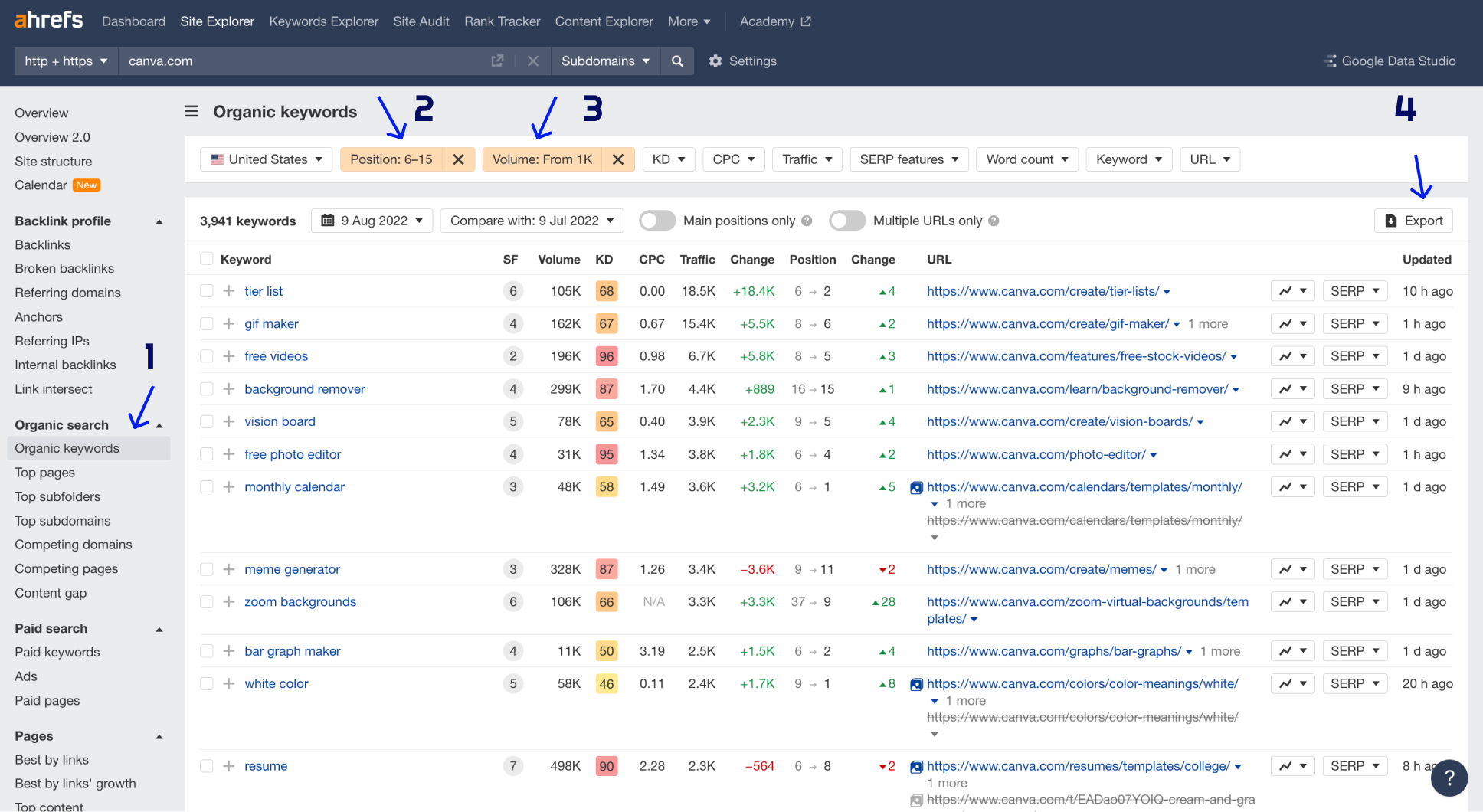Toggle Multiple URLs only switch

coord(847,221)
